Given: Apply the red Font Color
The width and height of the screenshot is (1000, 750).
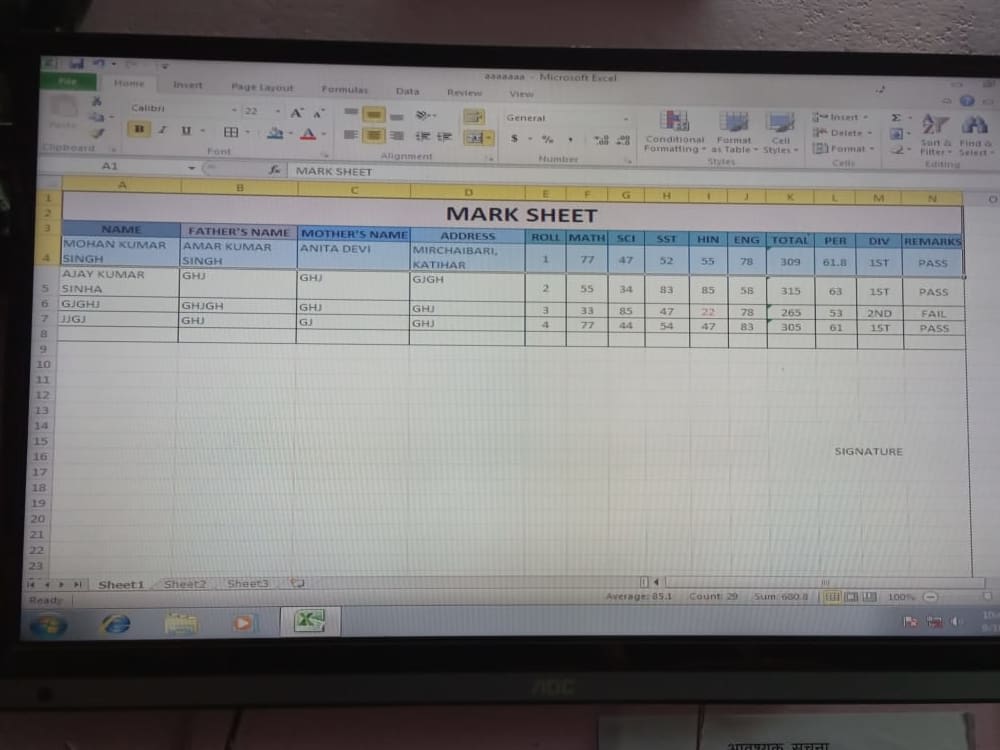Looking at the screenshot, I should (308, 134).
